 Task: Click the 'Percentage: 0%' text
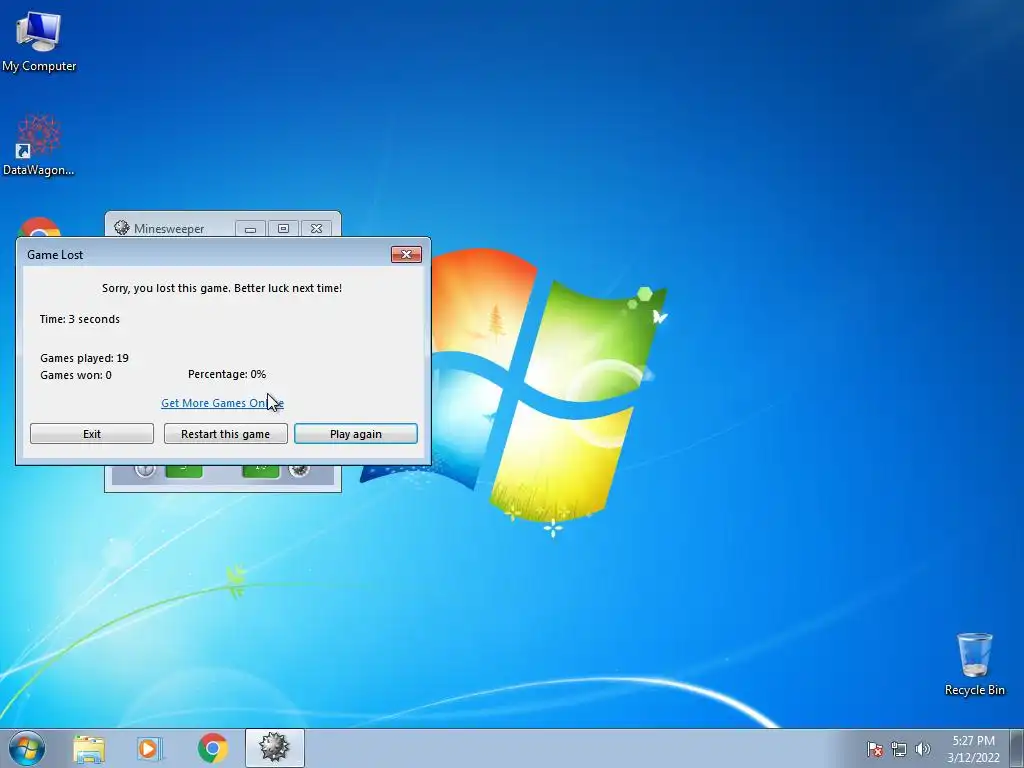227,374
